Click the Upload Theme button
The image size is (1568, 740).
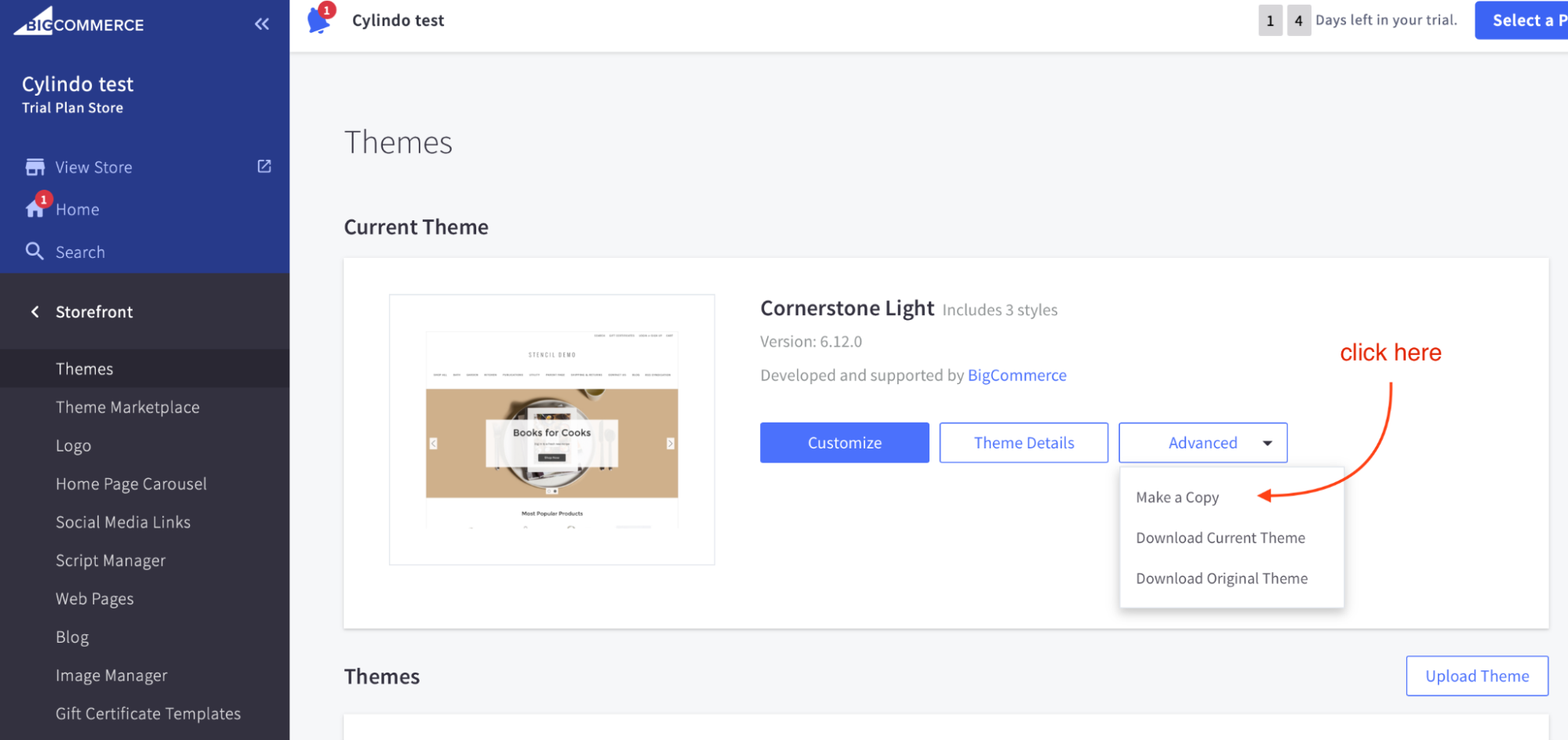click(x=1477, y=676)
